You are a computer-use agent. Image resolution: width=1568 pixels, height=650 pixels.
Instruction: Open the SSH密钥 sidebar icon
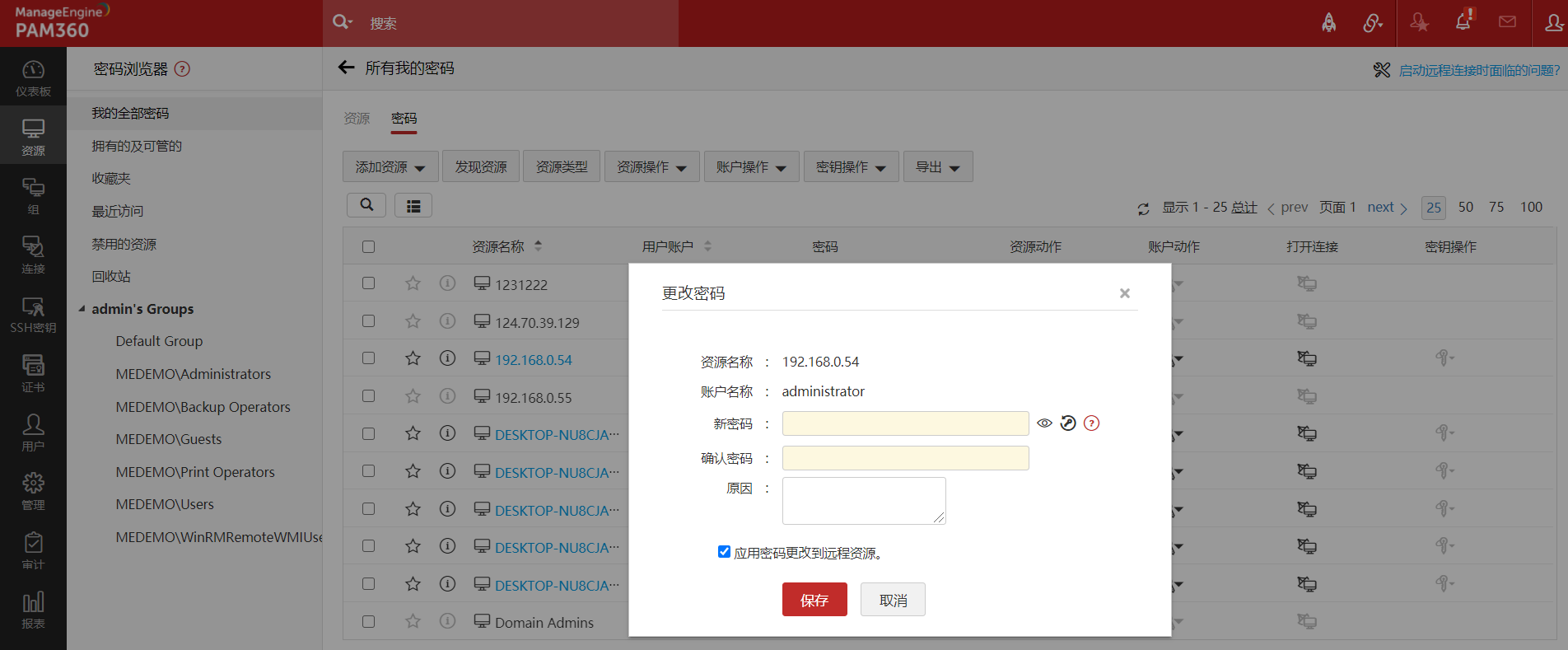[x=33, y=314]
